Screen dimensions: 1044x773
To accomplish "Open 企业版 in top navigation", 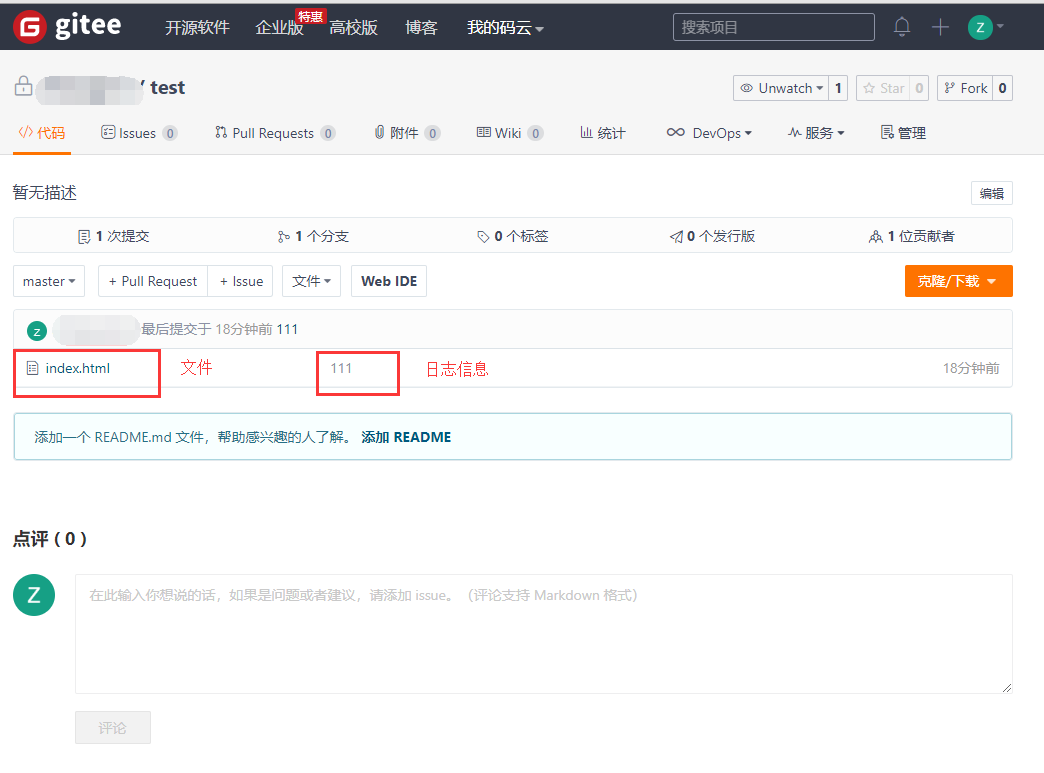I will tap(279, 27).
